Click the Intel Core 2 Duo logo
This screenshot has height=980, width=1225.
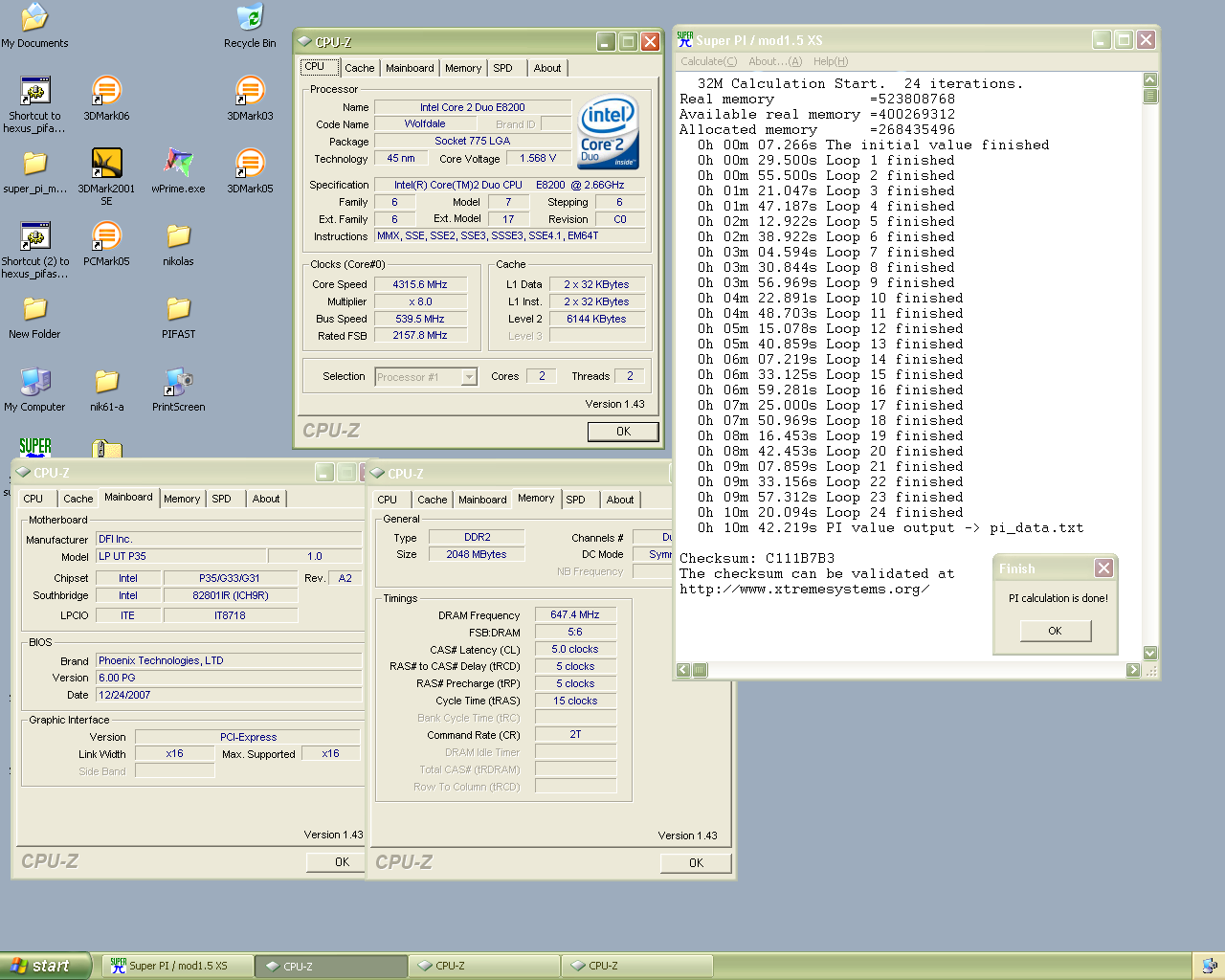(609, 132)
